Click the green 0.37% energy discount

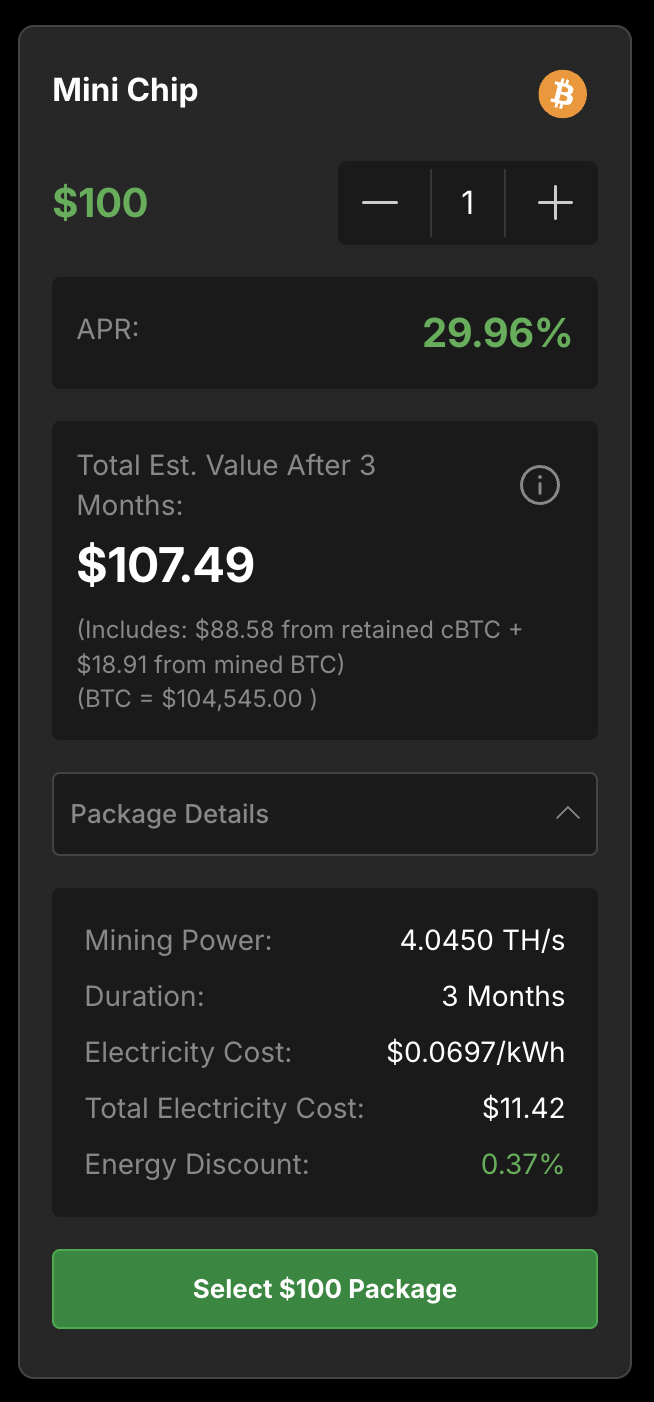522,1164
